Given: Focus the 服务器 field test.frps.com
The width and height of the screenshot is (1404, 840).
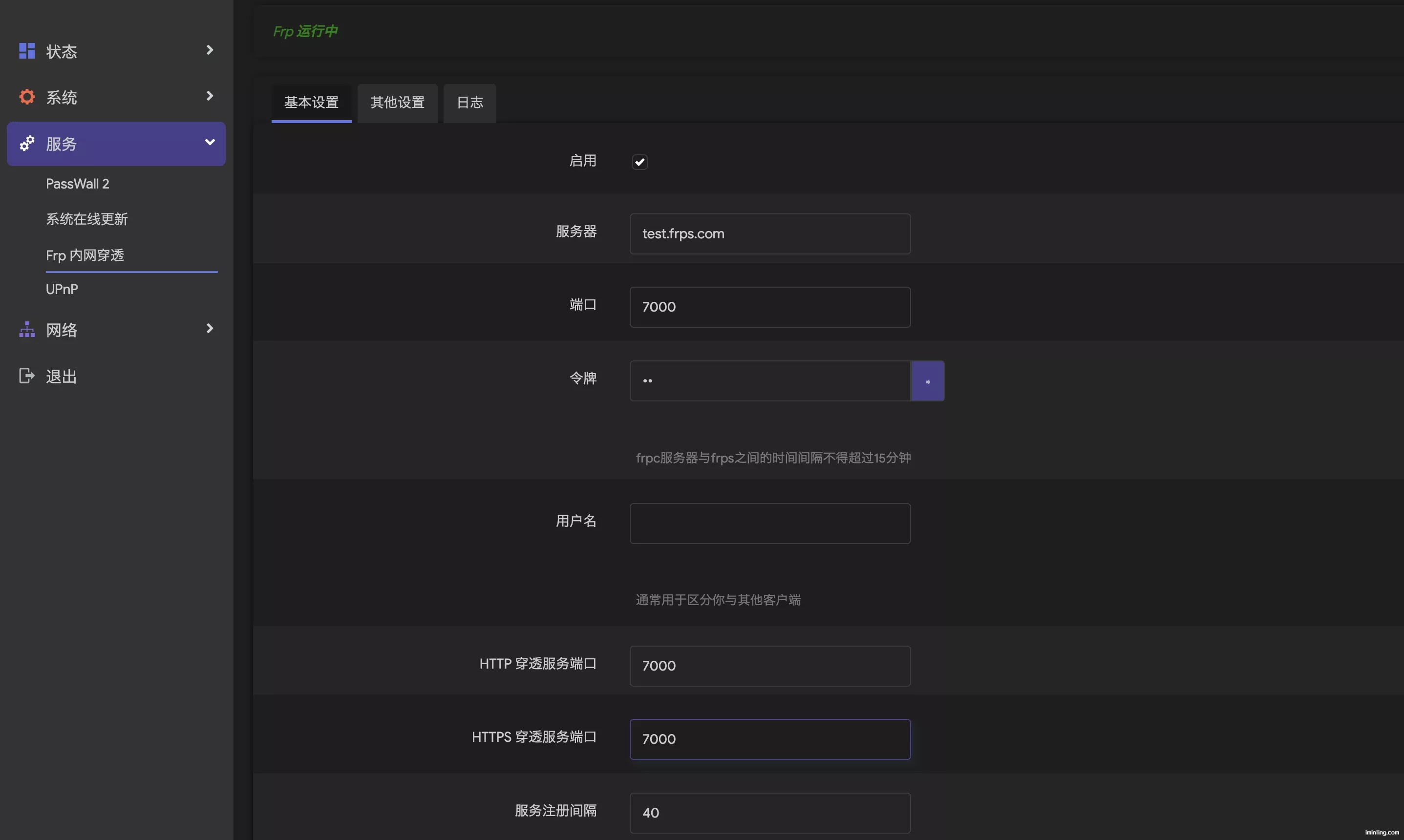Looking at the screenshot, I should tap(770, 234).
